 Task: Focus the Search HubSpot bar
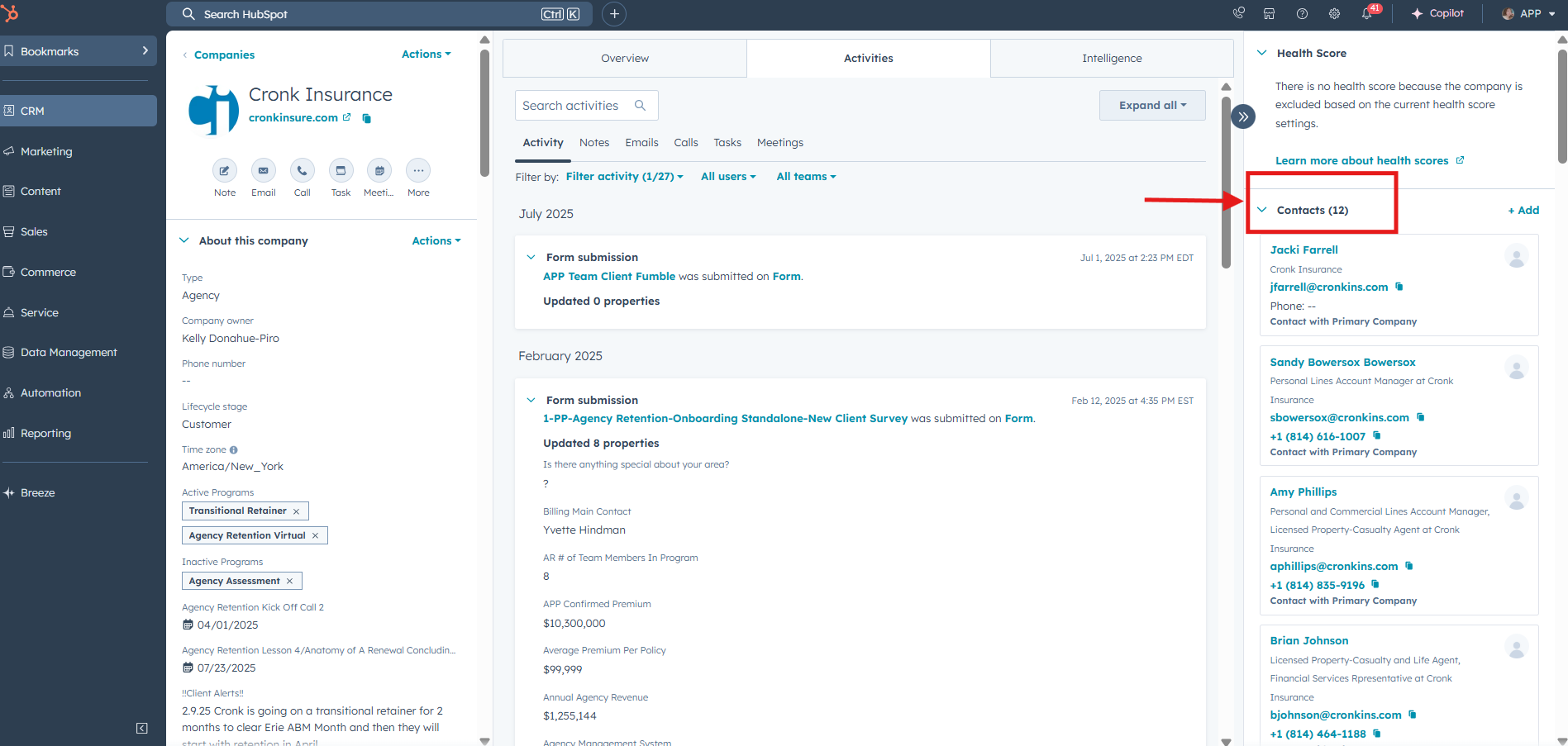coord(379,14)
